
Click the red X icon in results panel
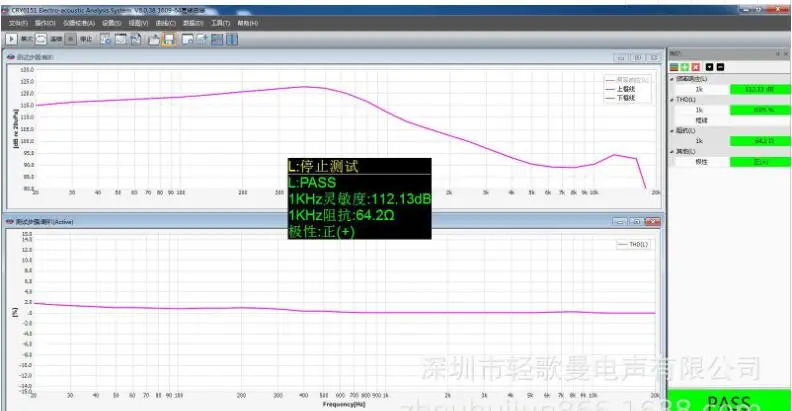click(x=696, y=67)
